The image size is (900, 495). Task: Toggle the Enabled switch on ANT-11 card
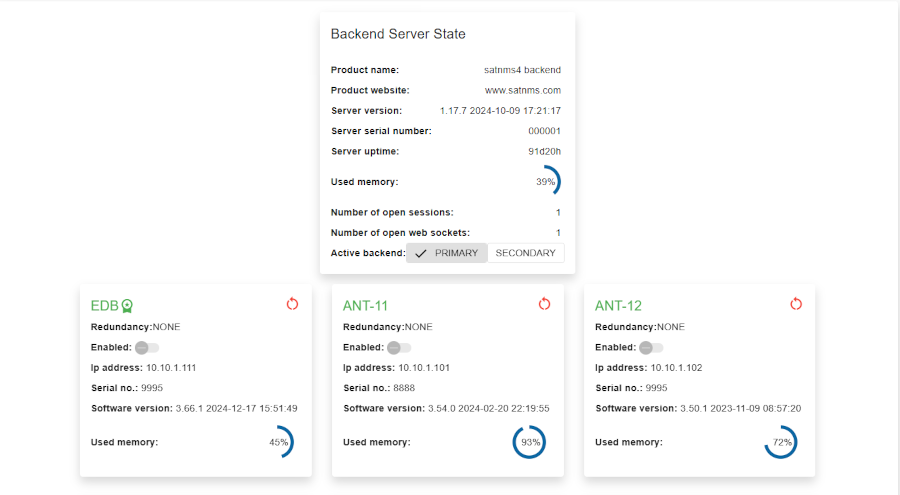pyautogui.click(x=399, y=347)
